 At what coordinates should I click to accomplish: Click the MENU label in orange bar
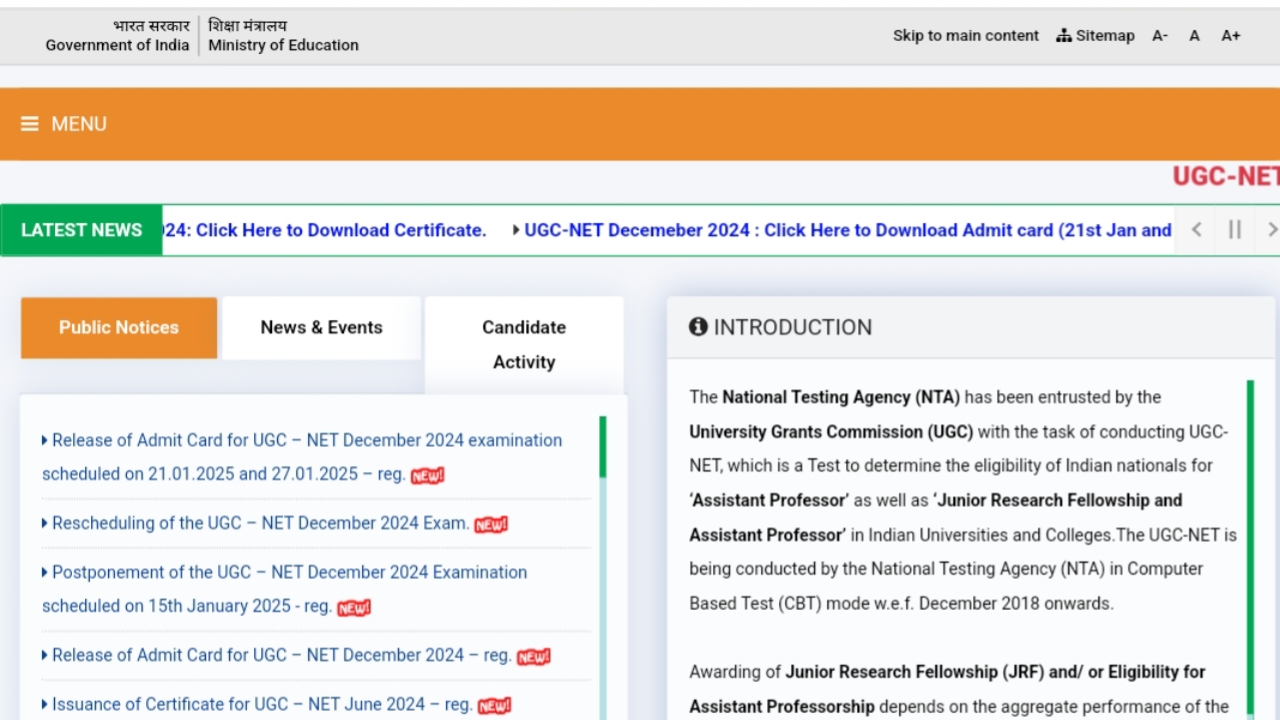point(79,124)
